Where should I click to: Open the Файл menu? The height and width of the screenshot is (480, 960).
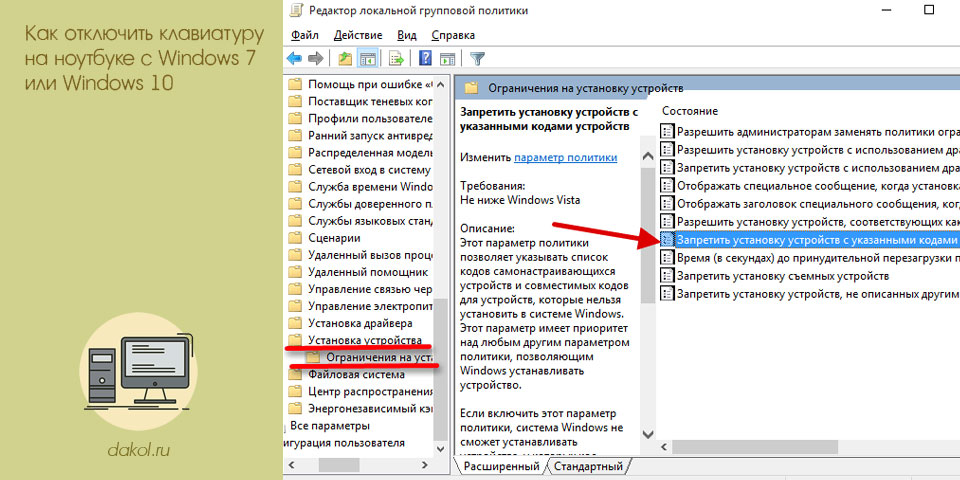point(305,35)
